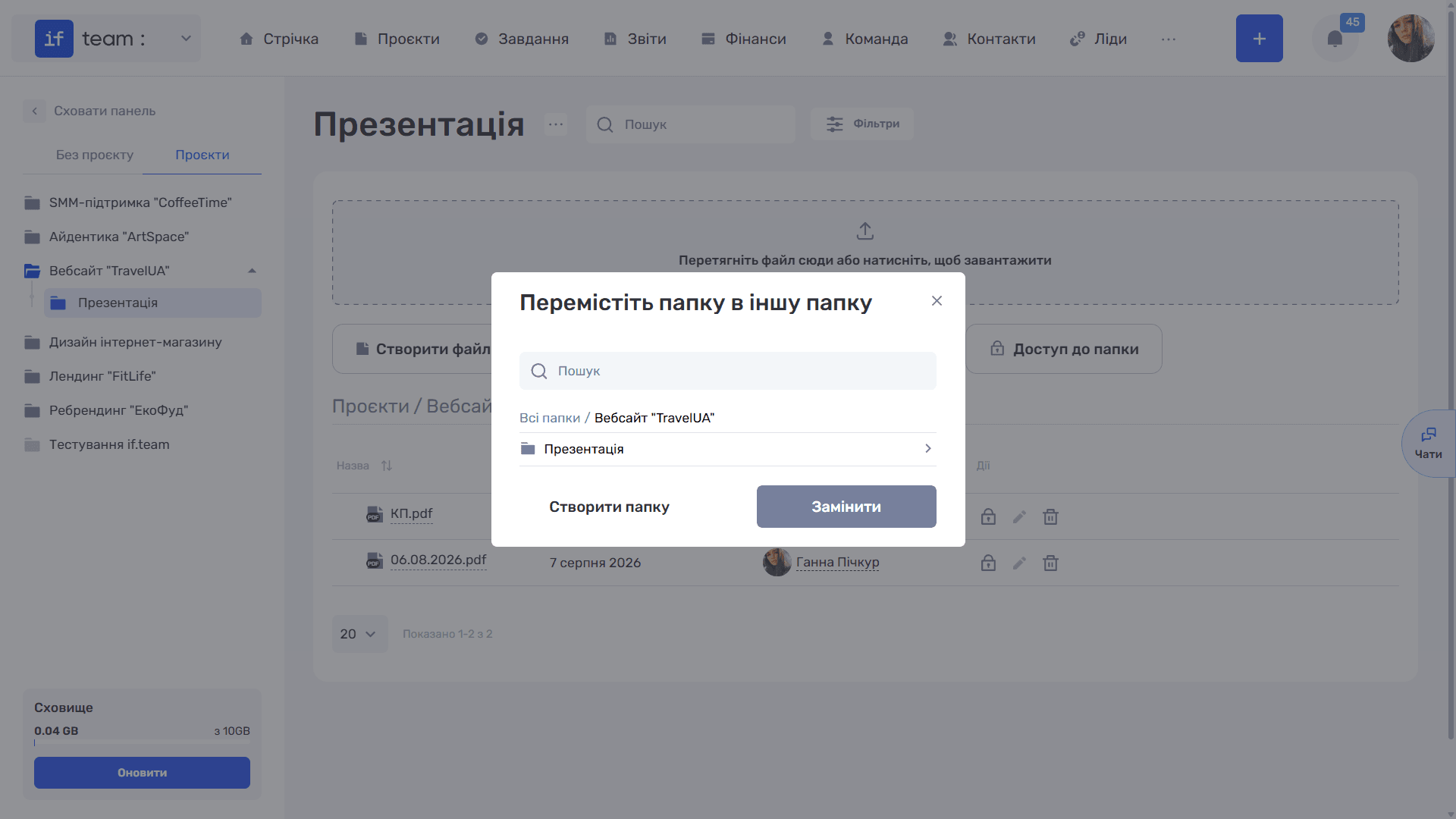Click the PDF icon of КП.pdf
Viewport: 1456px width, 819px height.
click(375, 514)
